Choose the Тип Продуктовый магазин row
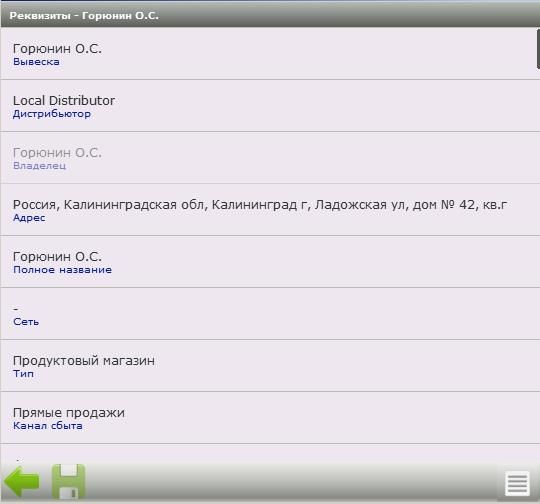This screenshot has width=540, height=504. [x=270, y=366]
